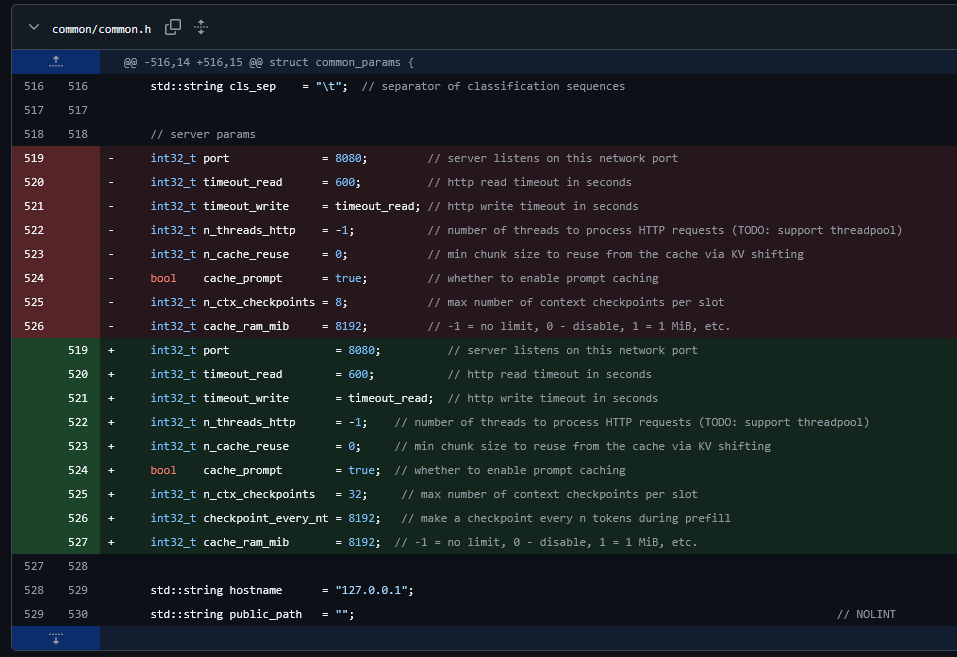The image size is (957, 657).
Task: Click unchanged line number 528 on right
Action: pyautogui.click(x=78, y=566)
